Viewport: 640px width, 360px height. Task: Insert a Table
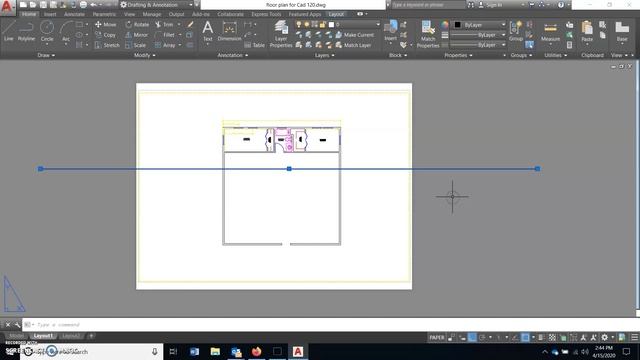tap(255, 45)
